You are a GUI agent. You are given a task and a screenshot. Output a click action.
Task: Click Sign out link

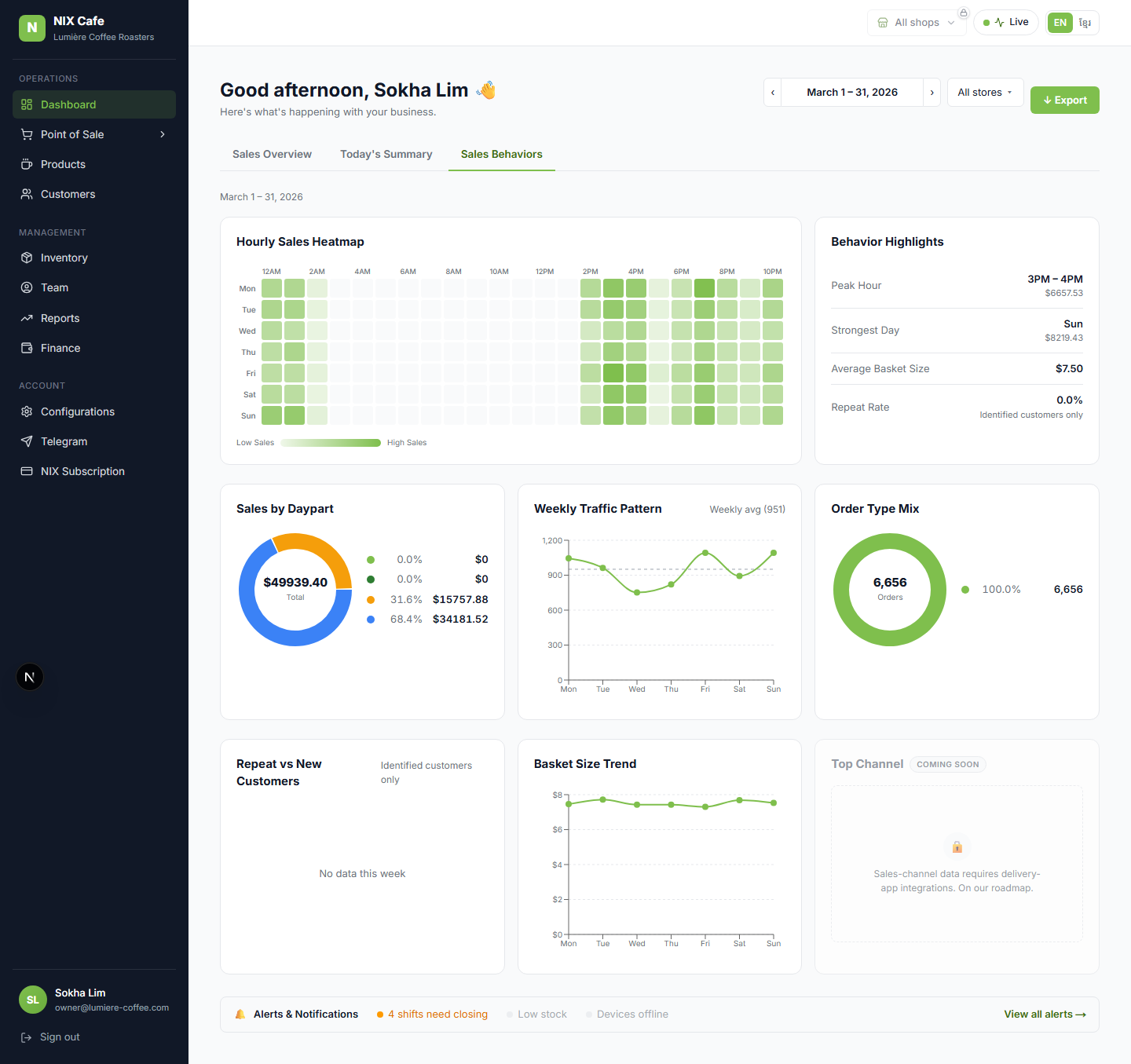(50, 1037)
